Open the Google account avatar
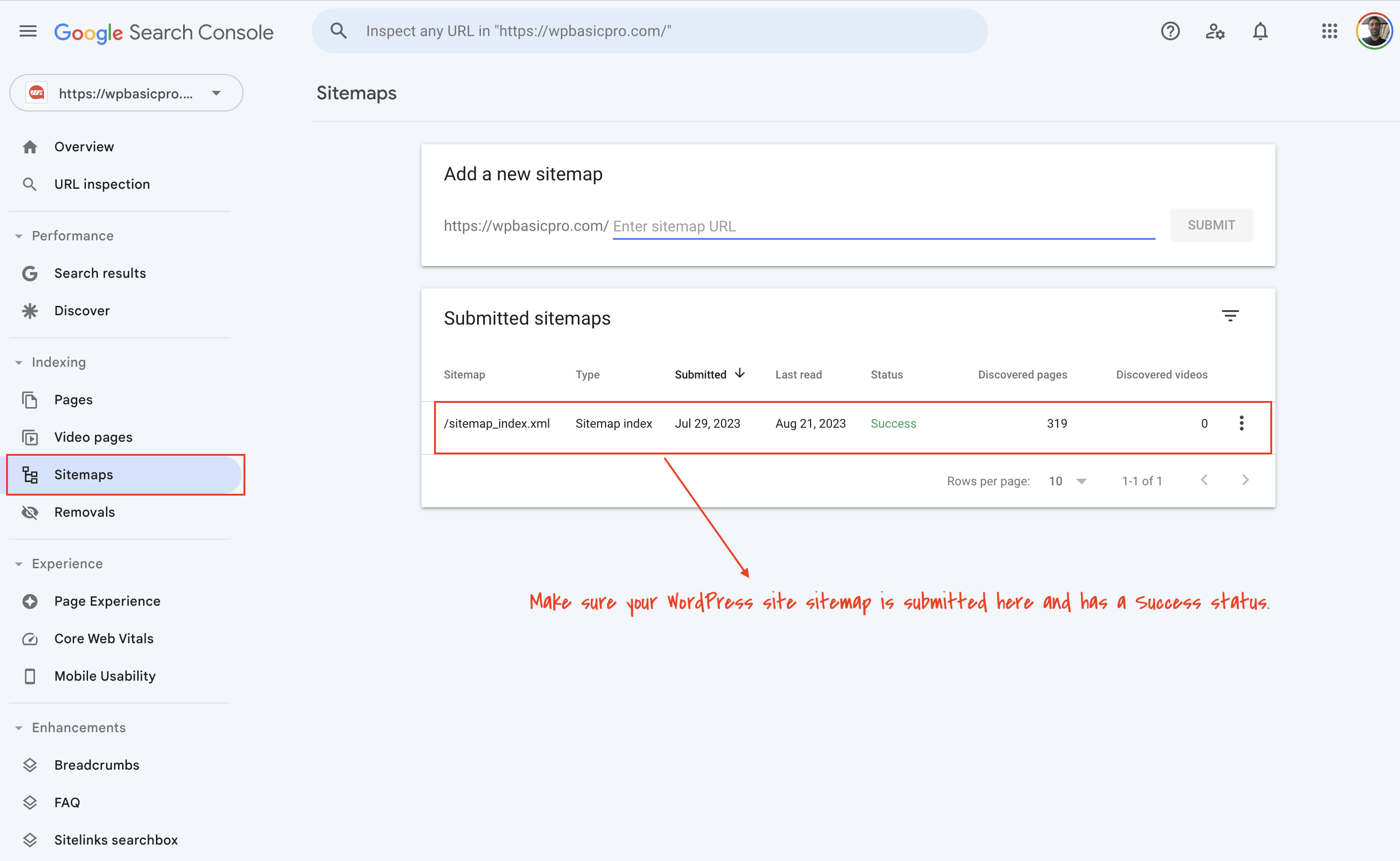Screen dimensions: 1400x861 tap(1374, 31)
